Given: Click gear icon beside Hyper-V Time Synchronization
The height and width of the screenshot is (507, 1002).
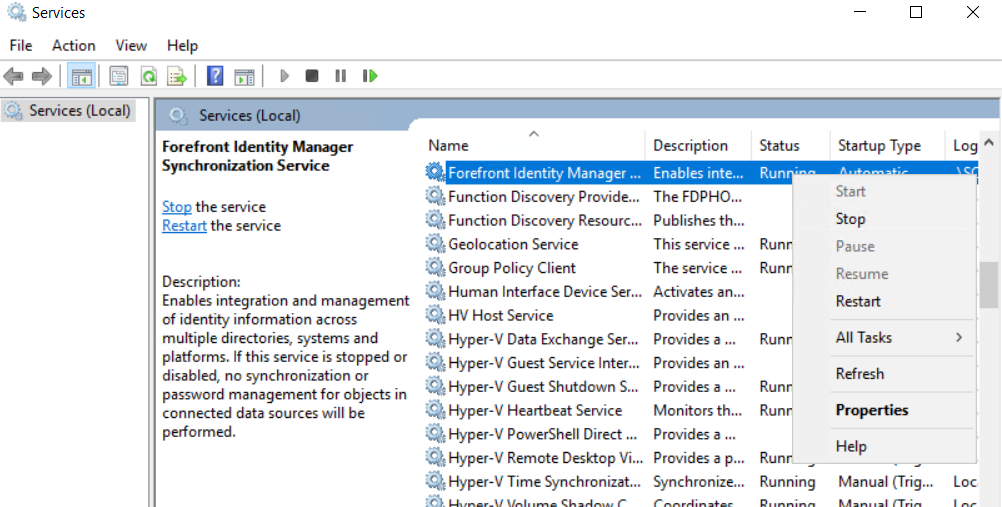Looking at the screenshot, I should click(x=435, y=481).
